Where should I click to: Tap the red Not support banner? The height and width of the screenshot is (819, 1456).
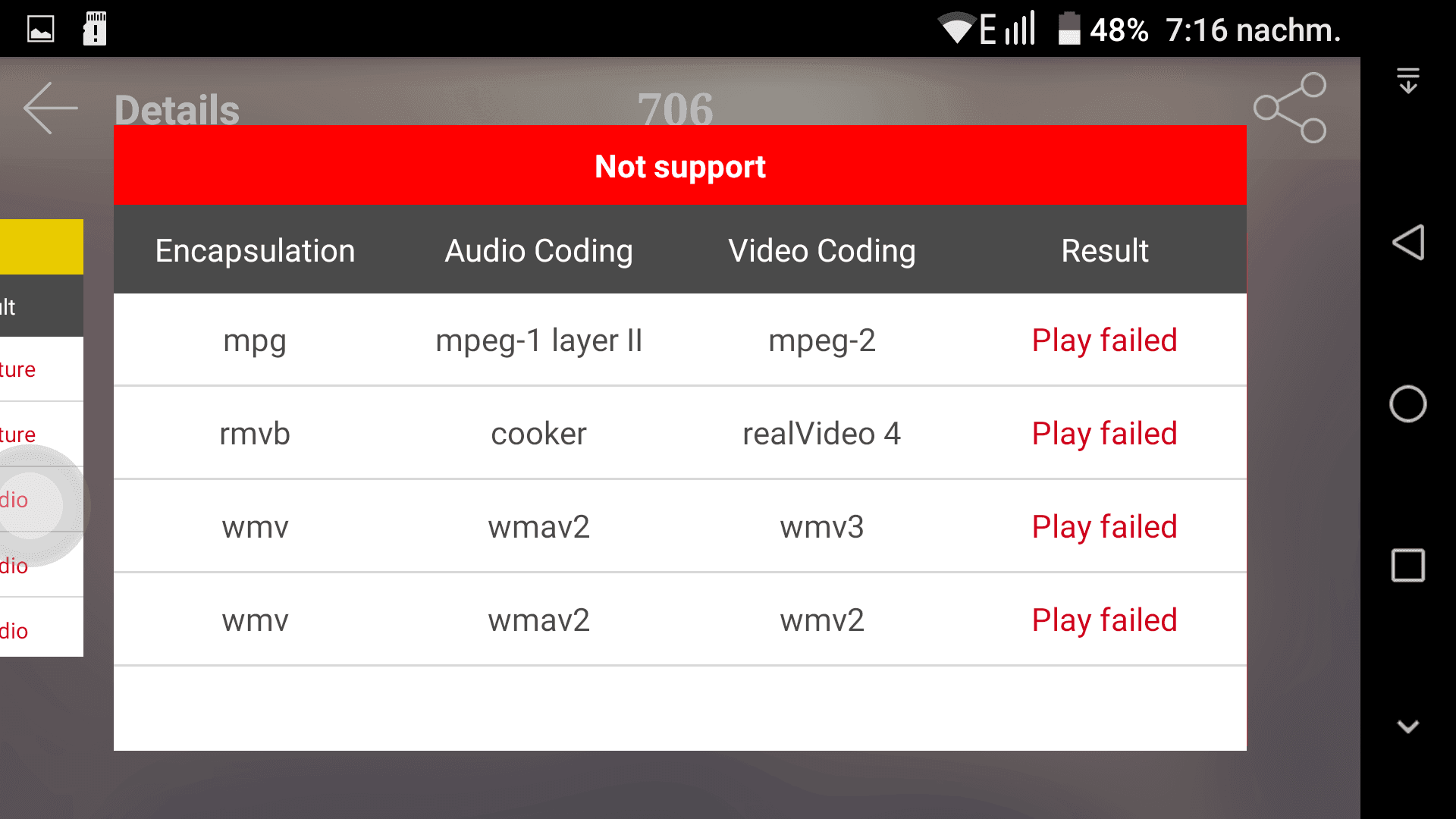(x=680, y=165)
